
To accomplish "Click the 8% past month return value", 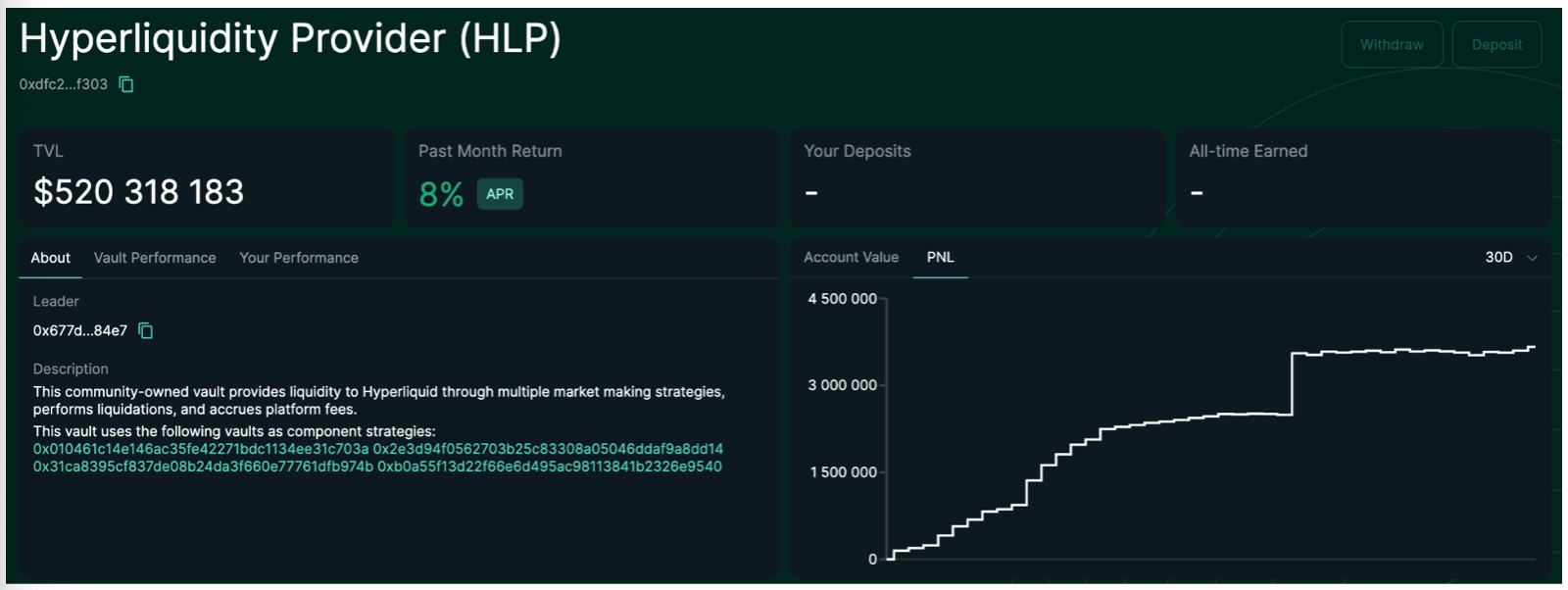I will pos(441,194).
